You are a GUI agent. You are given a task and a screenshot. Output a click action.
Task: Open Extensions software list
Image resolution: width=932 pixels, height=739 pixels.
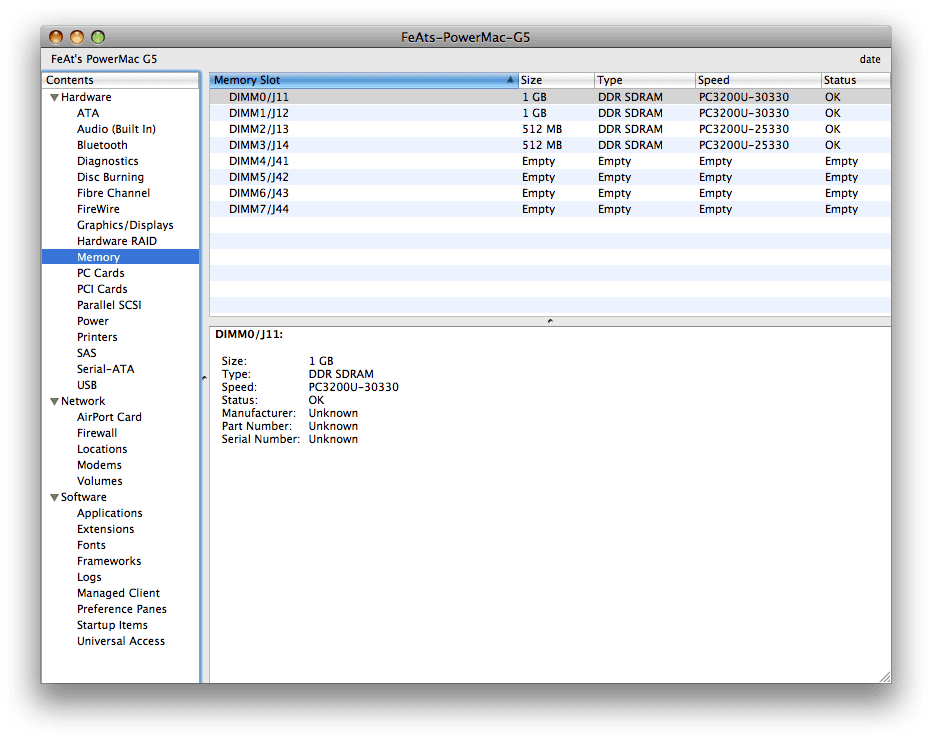(105, 529)
